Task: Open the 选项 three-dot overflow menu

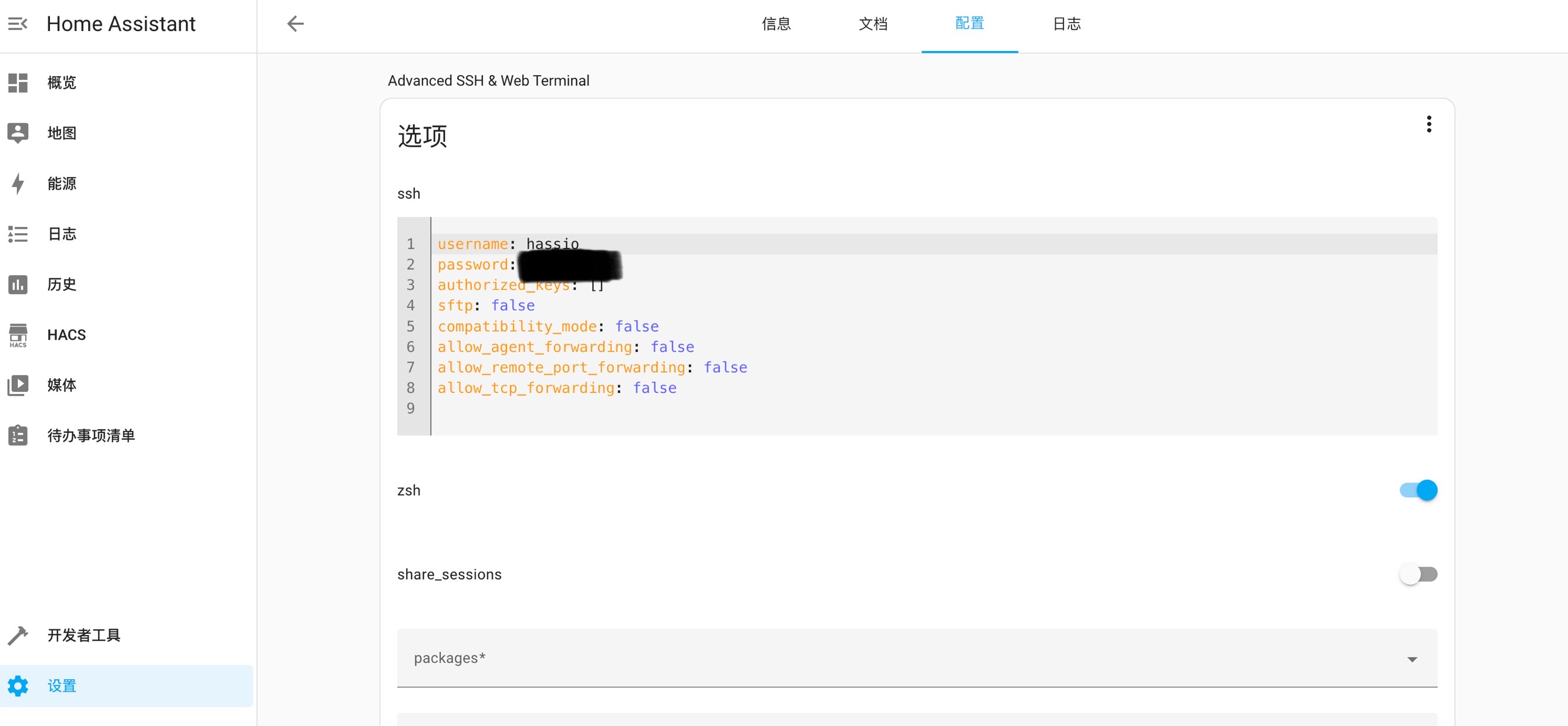Action: 1428,124
